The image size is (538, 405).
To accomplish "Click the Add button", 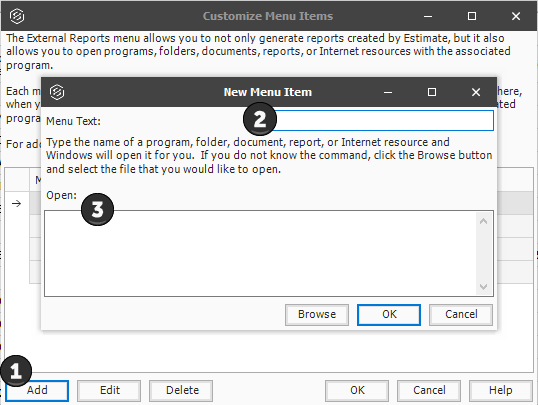I will tap(37, 391).
